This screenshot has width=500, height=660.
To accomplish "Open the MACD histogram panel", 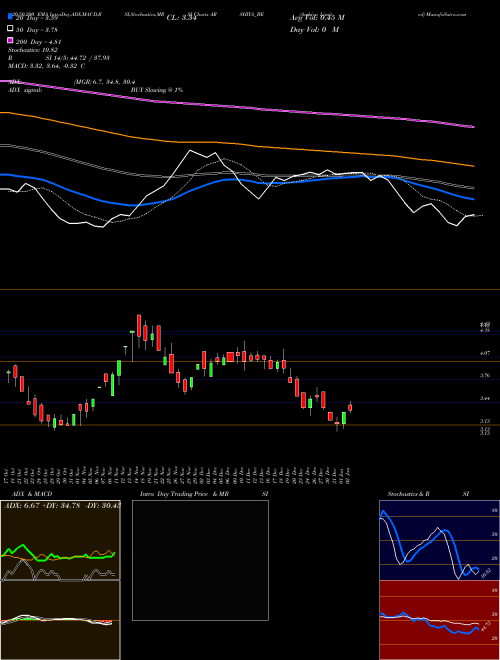I will (x=60, y=620).
